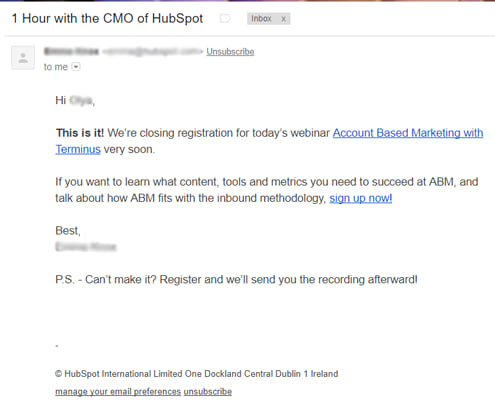495x401 pixels.
Task: Click the bold "This is it!" text
Action: [x=80, y=133]
